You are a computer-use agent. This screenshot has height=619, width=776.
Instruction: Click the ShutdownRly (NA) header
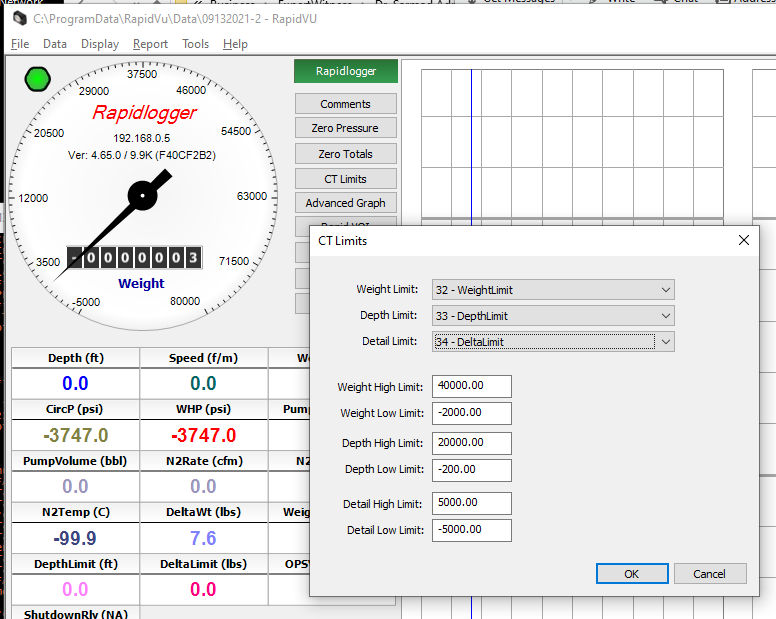click(76, 614)
